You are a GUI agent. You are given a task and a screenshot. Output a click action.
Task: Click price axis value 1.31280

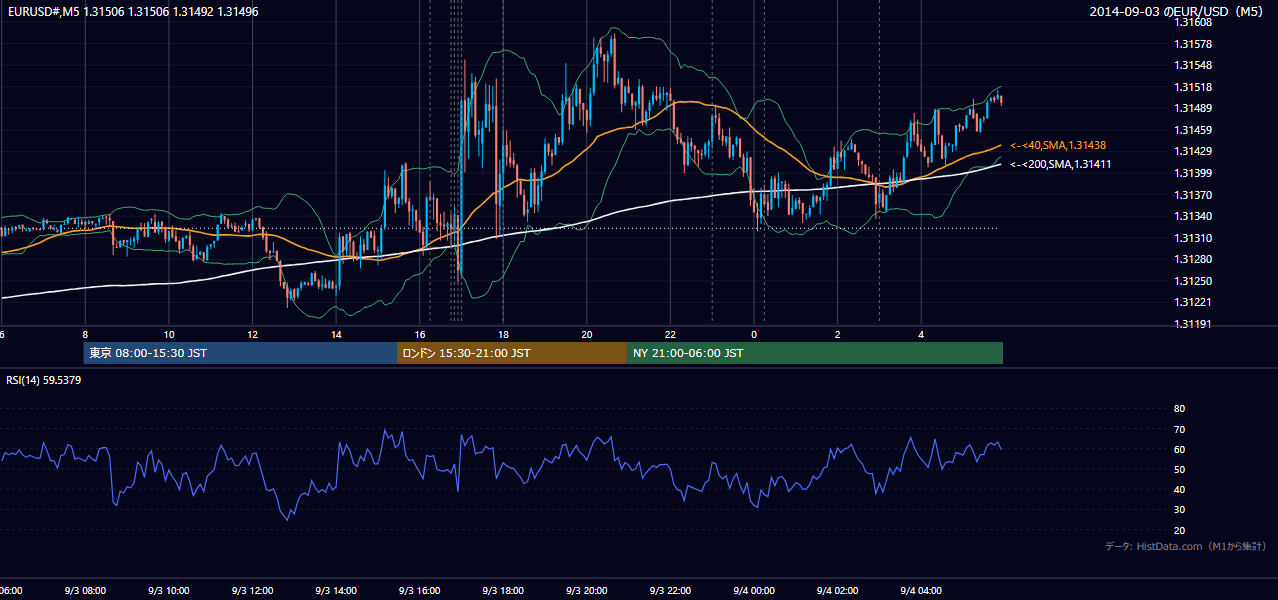[1194, 259]
